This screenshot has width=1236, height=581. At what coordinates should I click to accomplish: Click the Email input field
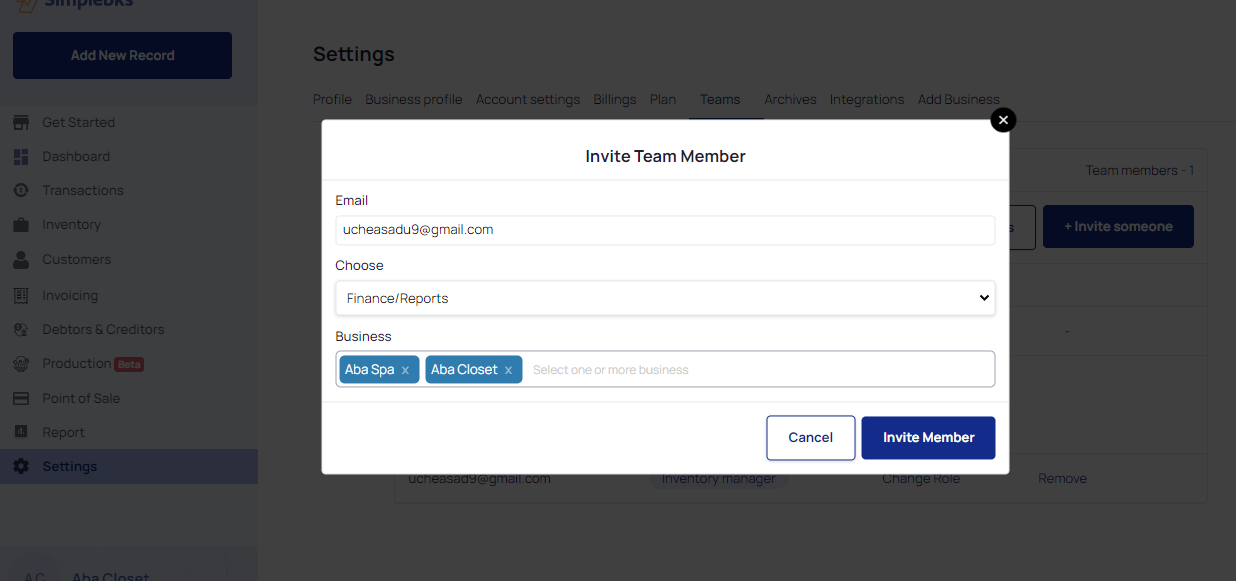click(x=665, y=230)
